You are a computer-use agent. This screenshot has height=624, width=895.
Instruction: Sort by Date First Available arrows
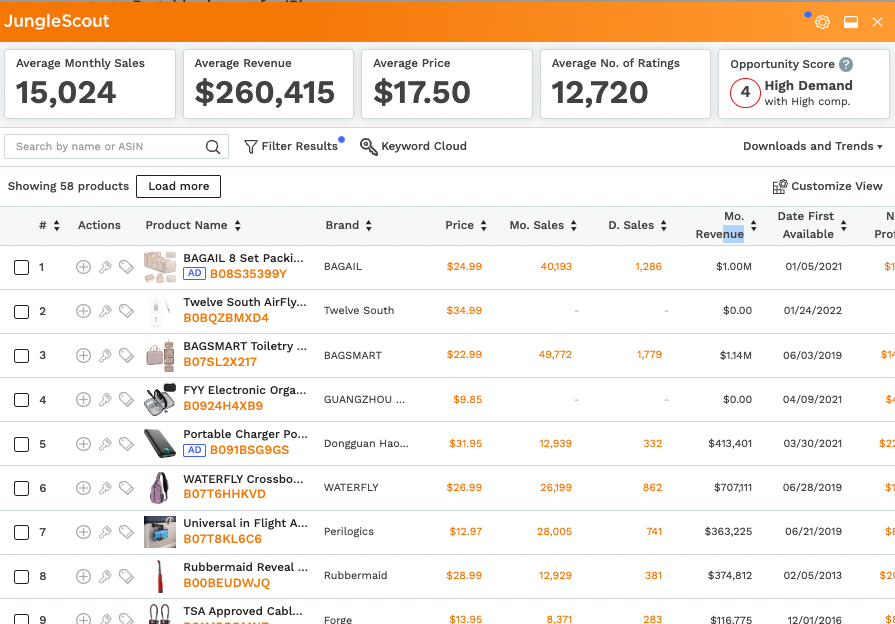pos(844,226)
